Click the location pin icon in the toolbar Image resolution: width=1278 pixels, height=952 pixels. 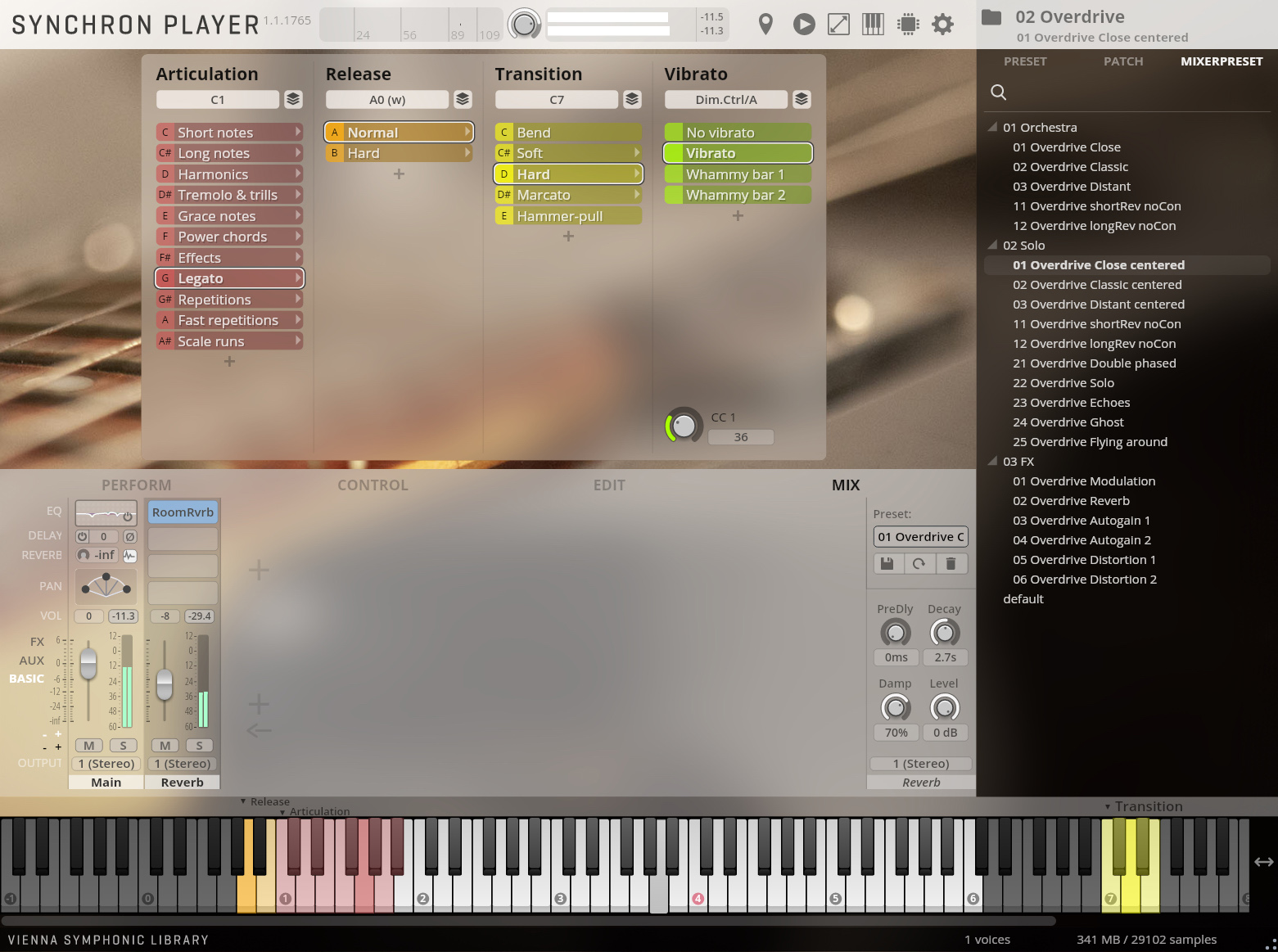tap(765, 24)
